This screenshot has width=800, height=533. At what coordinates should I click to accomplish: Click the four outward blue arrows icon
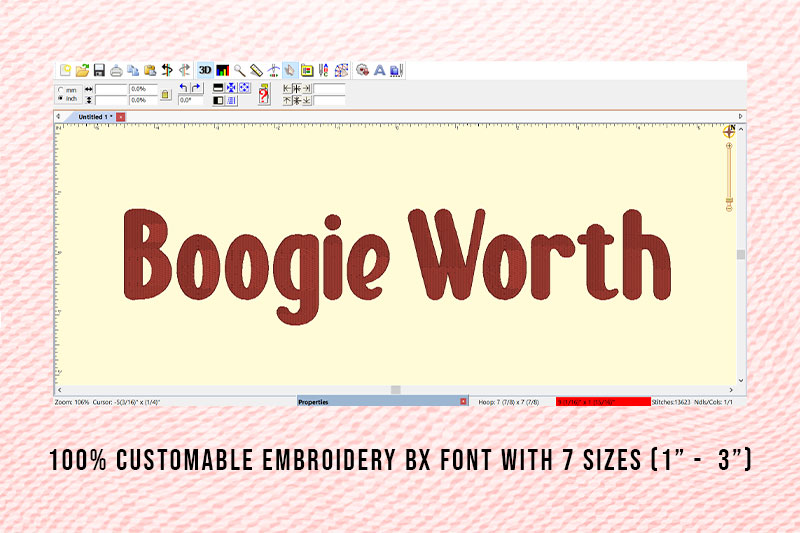[244, 88]
